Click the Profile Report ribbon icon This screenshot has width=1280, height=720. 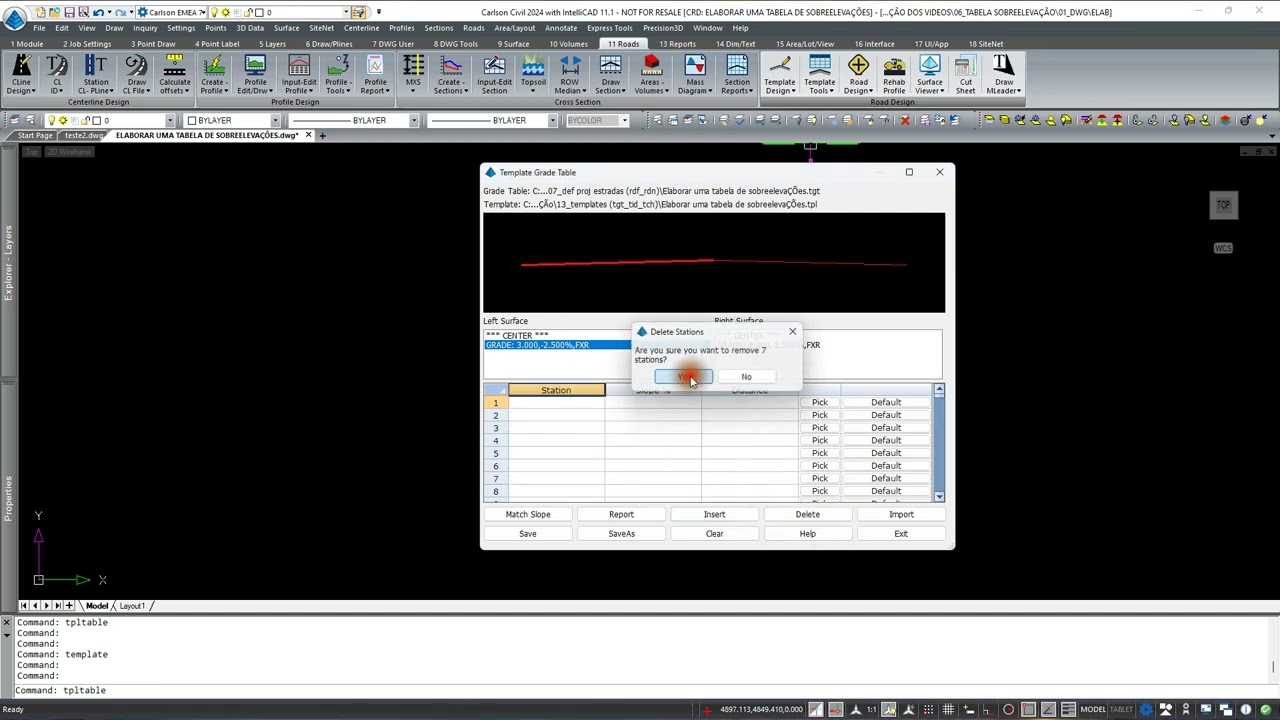tap(375, 75)
